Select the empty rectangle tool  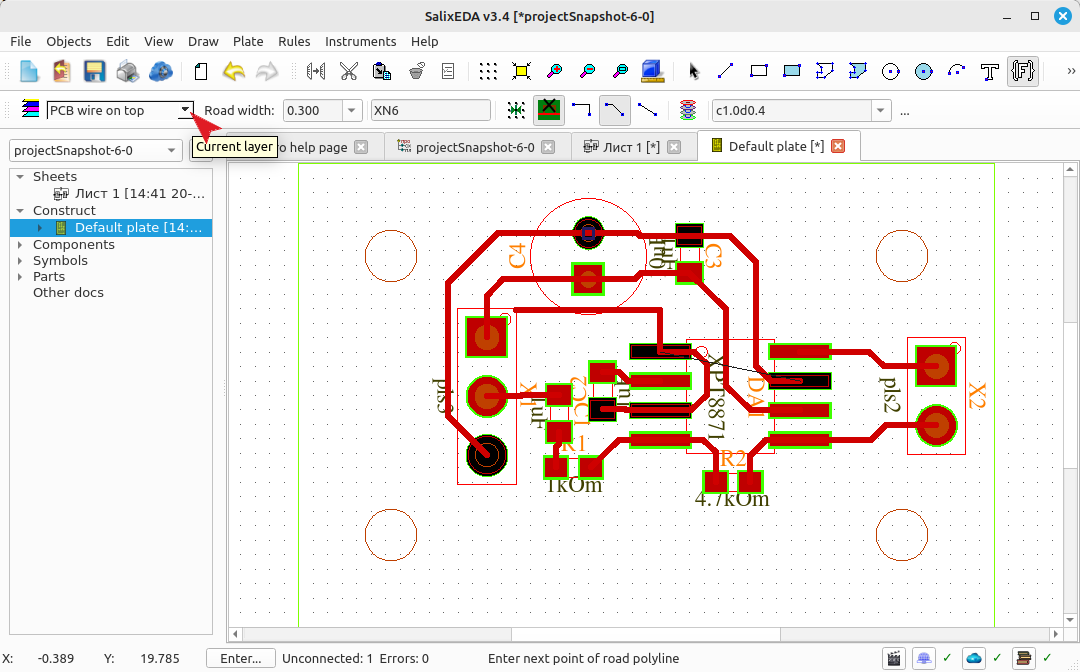(758, 71)
